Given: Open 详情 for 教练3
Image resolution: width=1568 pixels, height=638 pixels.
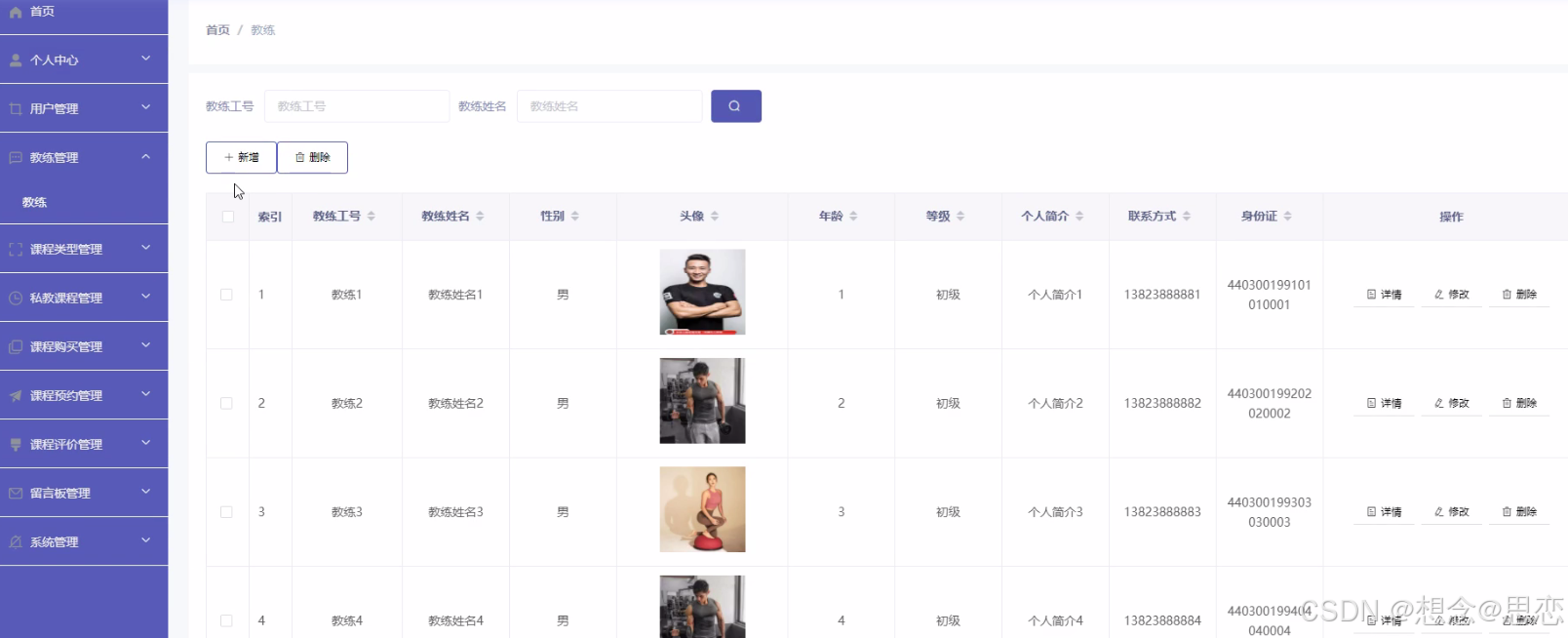Looking at the screenshot, I should 1384,512.
